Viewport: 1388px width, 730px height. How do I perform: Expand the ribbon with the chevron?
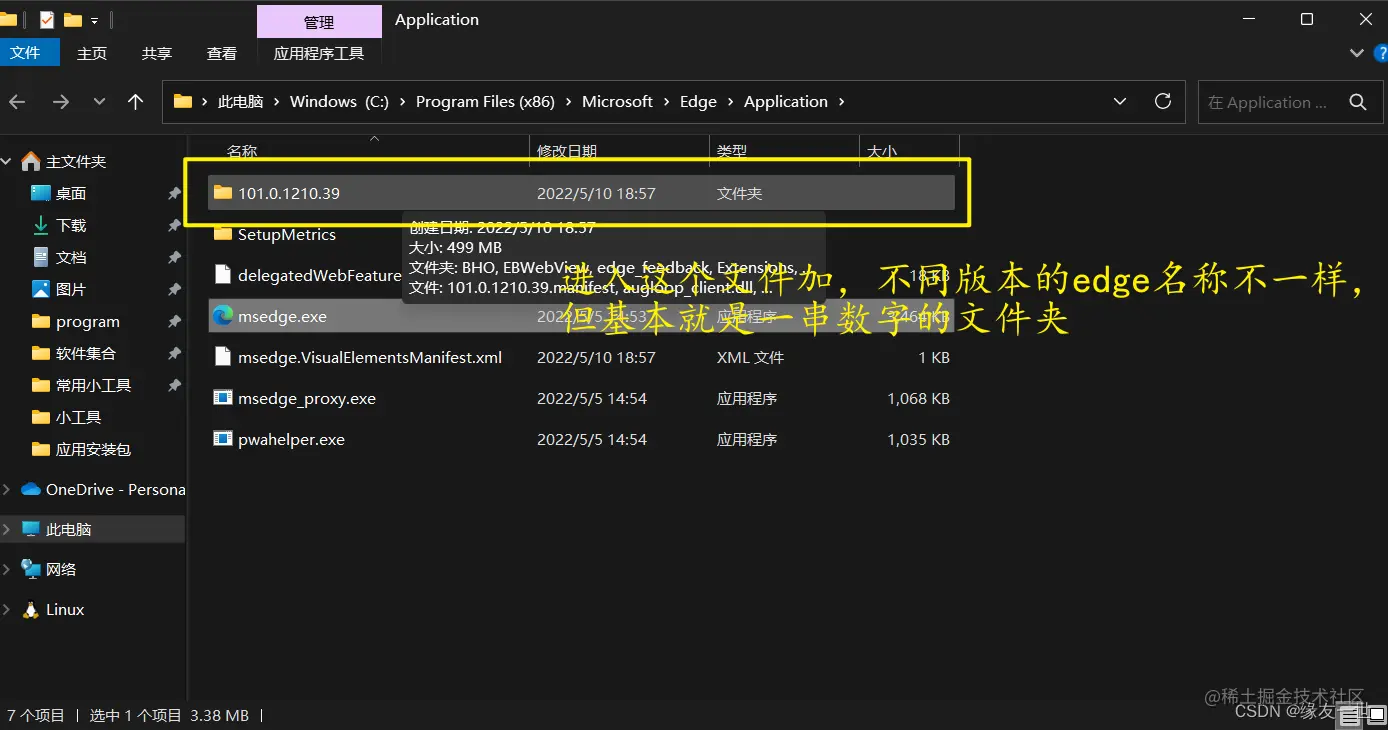click(x=1356, y=53)
